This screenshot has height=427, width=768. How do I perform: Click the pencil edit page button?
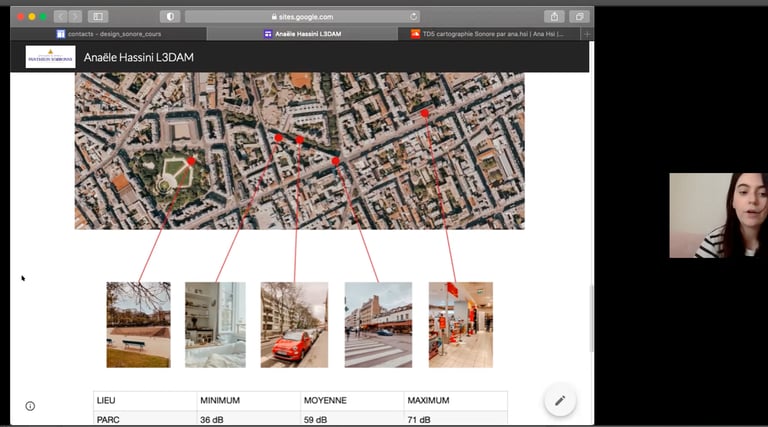tap(560, 401)
